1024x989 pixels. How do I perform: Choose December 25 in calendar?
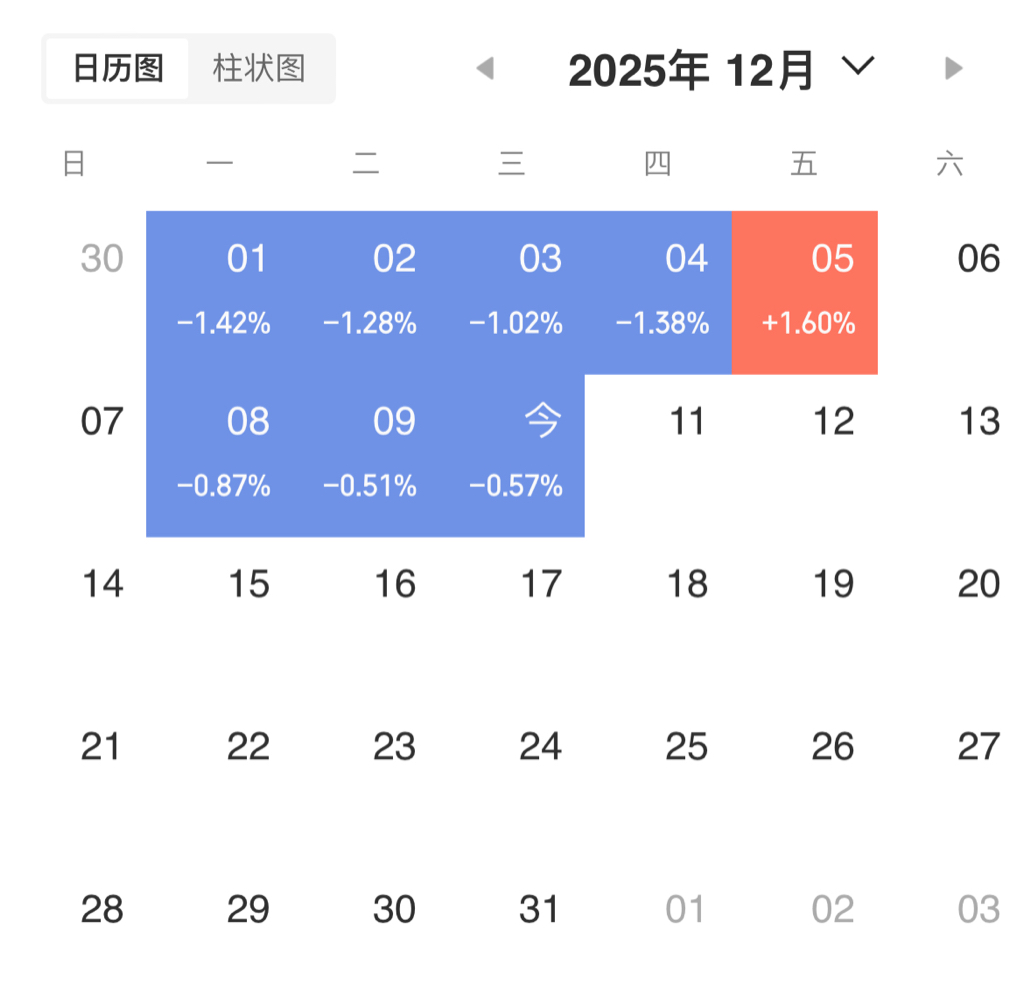(x=686, y=747)
